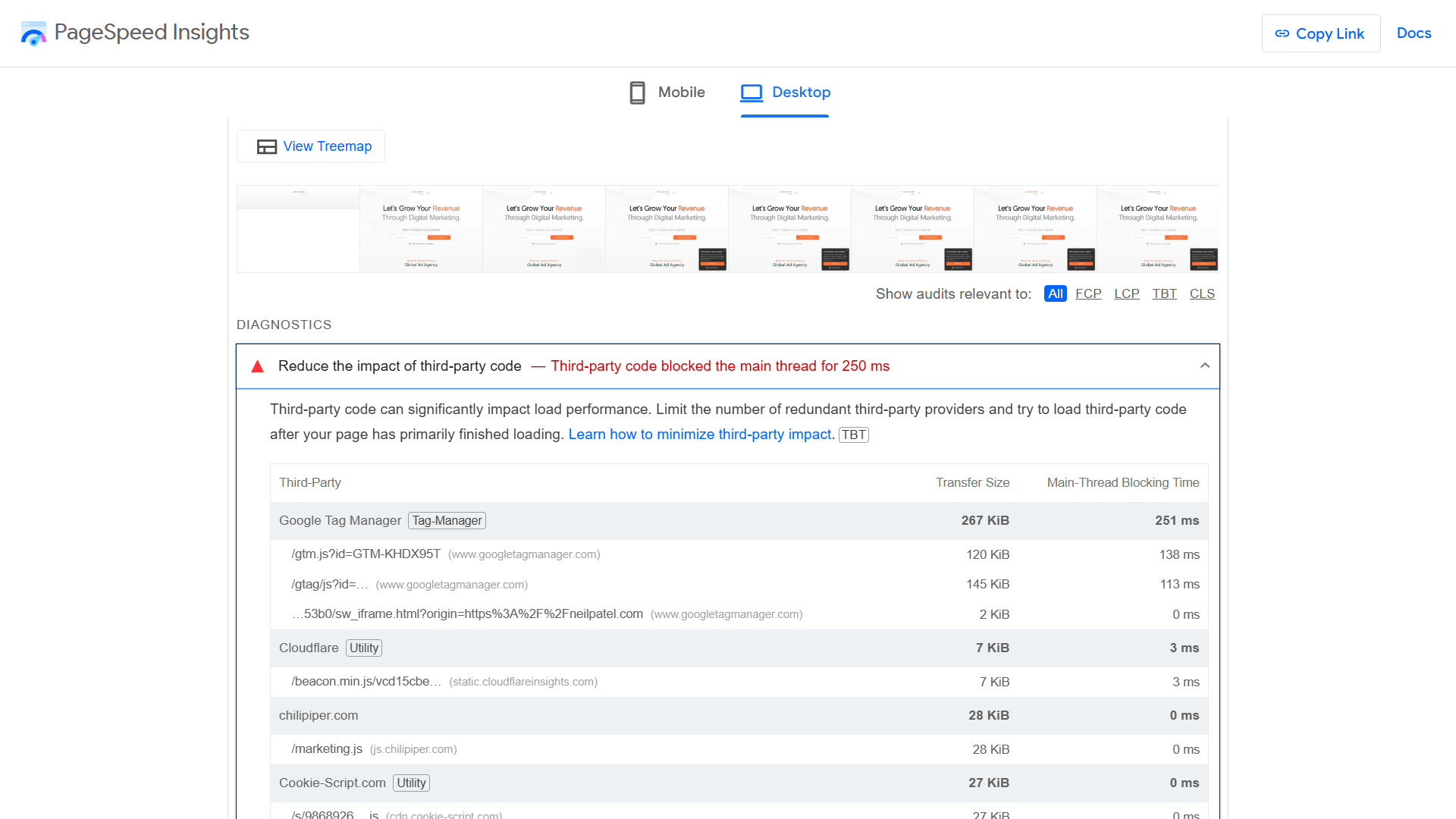Click the 251 ms blocking time value

(x=1177, y=520)
